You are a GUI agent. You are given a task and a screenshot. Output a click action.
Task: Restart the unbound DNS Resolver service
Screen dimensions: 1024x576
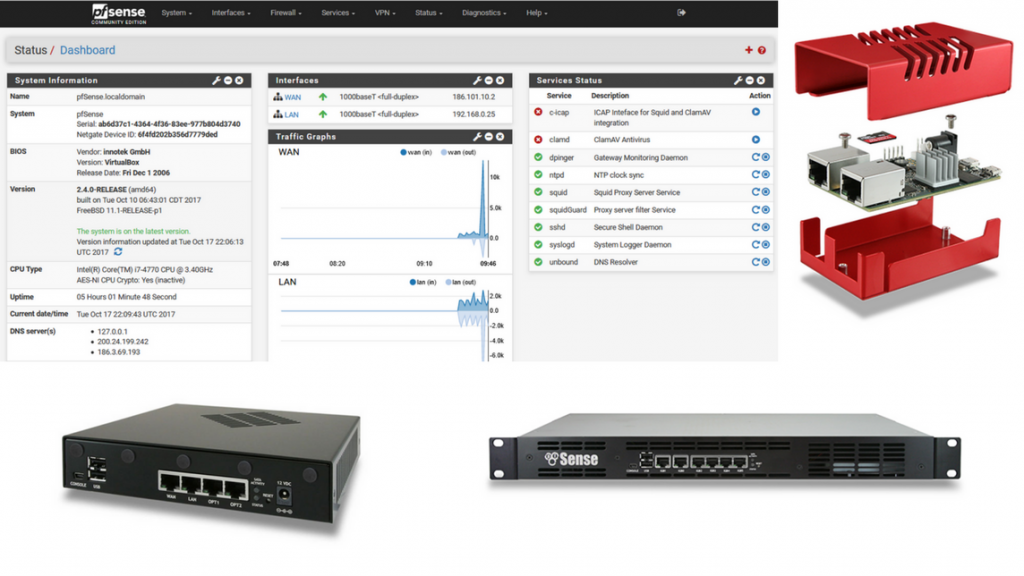pos(756,262)
